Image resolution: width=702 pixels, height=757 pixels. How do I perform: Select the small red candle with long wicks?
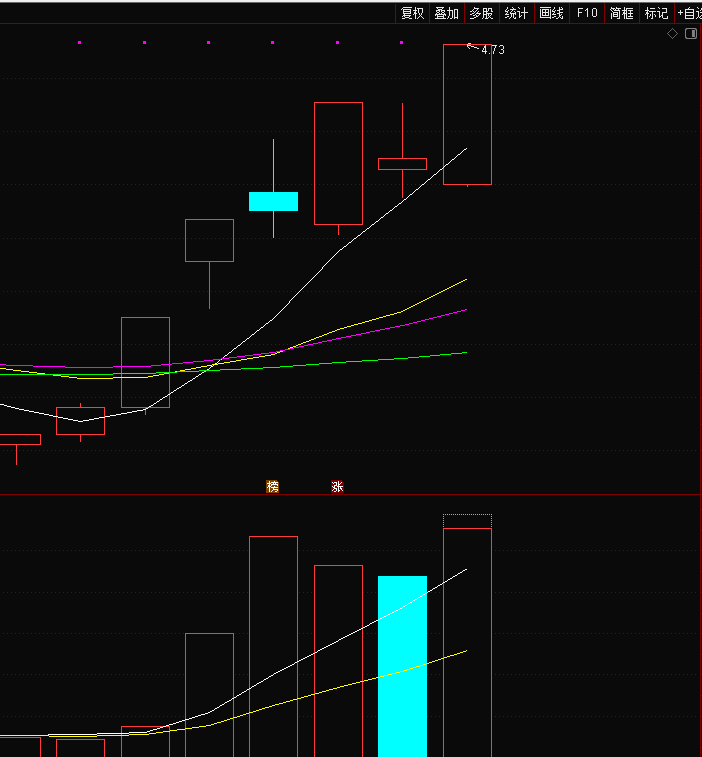pos(402,163)
